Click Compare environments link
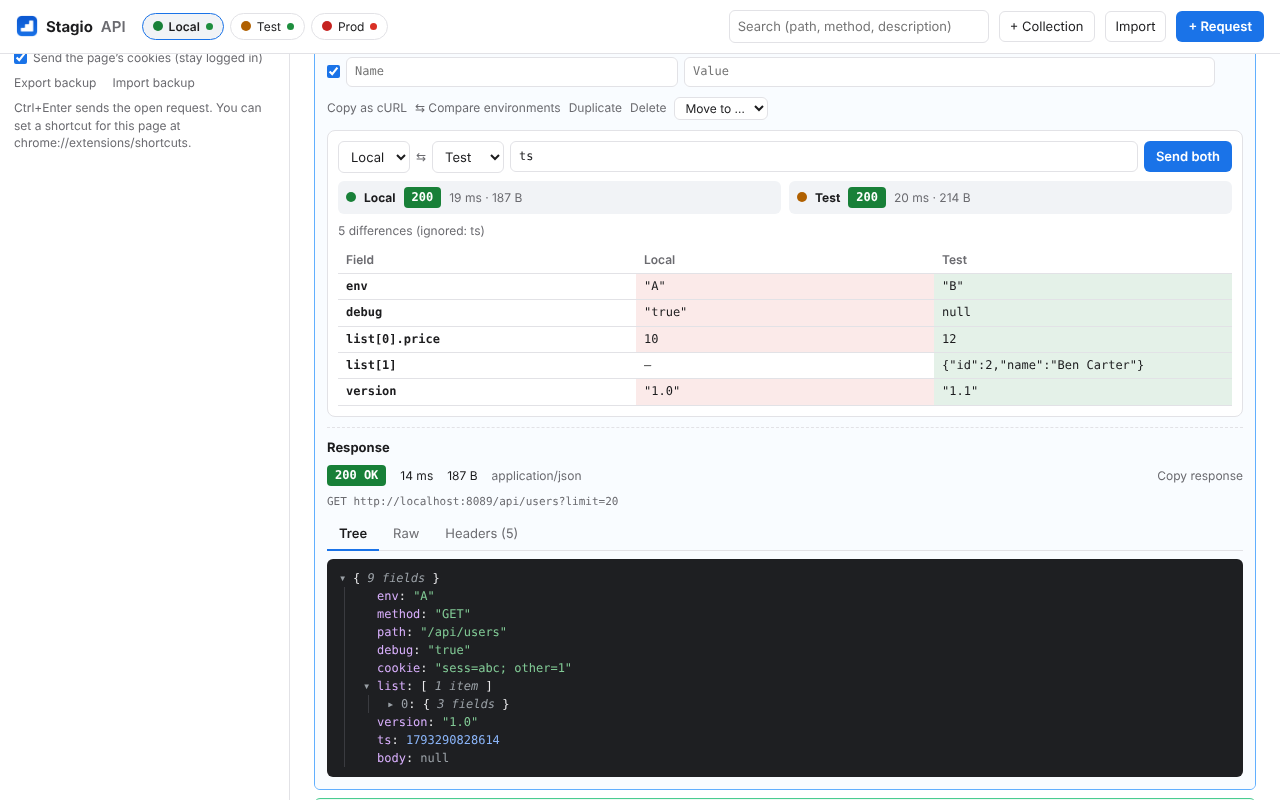The width and height of the screenshot is (1280, 800). click(488, 108)
